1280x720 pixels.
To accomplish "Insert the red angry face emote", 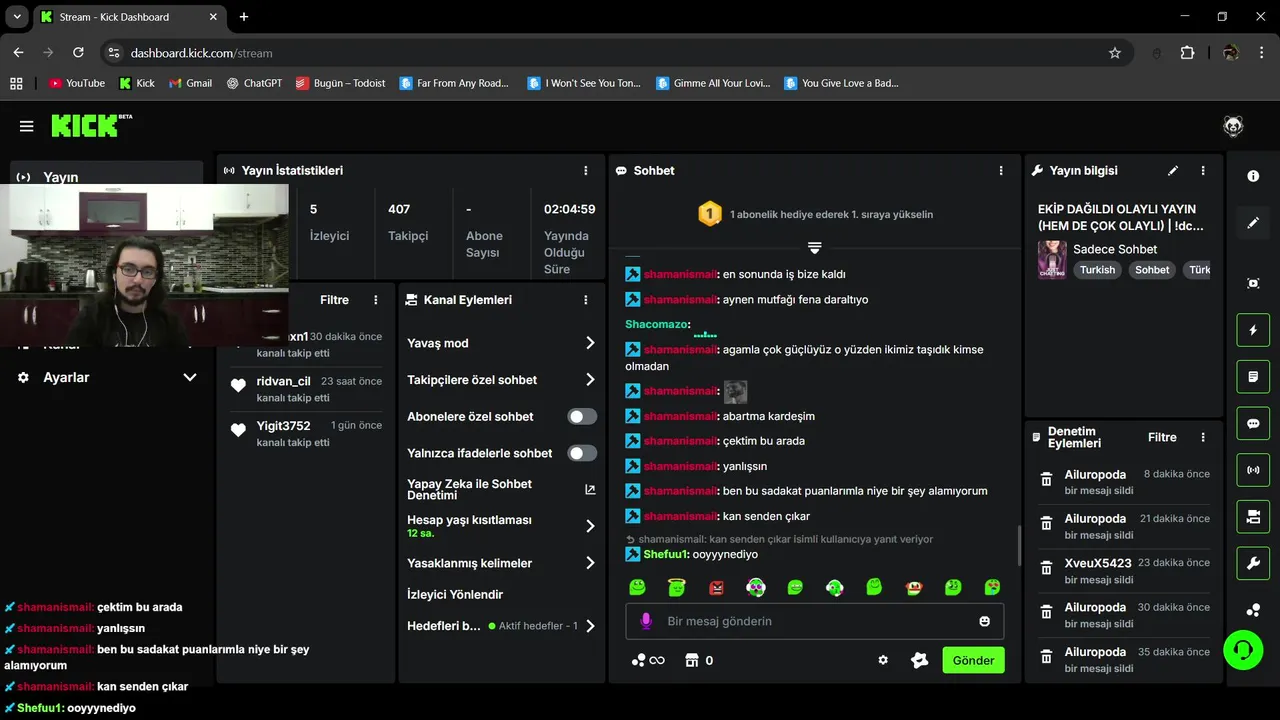I will point(717,587).
